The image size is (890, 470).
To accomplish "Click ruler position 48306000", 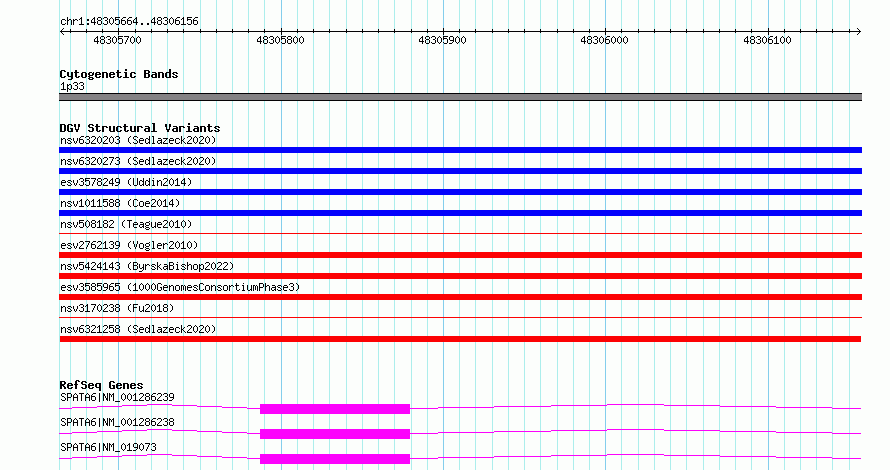I will tap(604, 40).
